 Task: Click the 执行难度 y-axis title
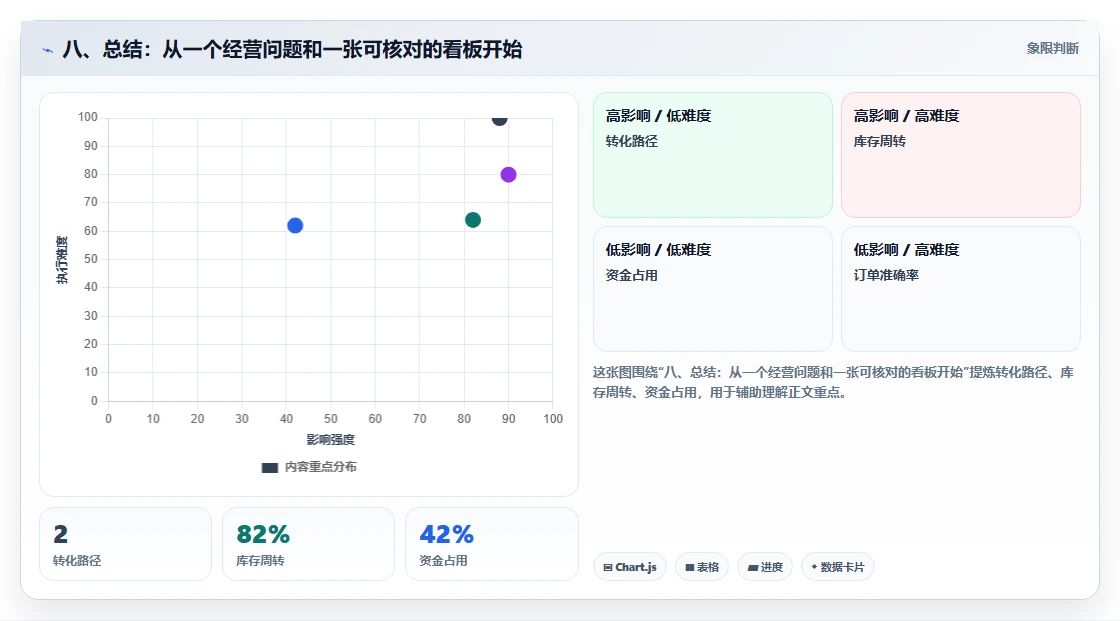coord(62,260)
